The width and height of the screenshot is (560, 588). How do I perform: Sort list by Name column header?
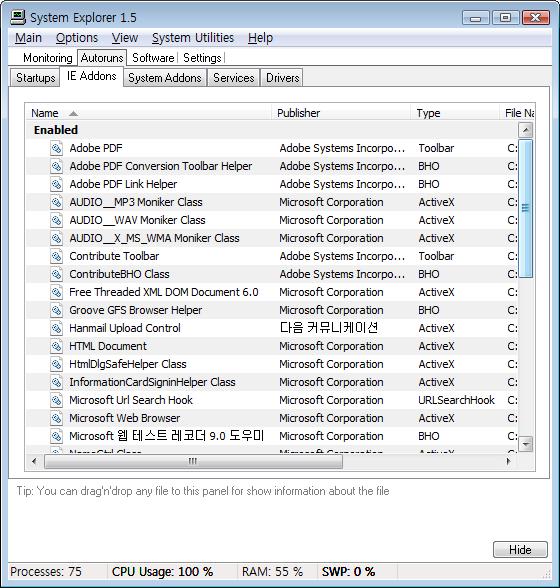click(x=149, y=113)
